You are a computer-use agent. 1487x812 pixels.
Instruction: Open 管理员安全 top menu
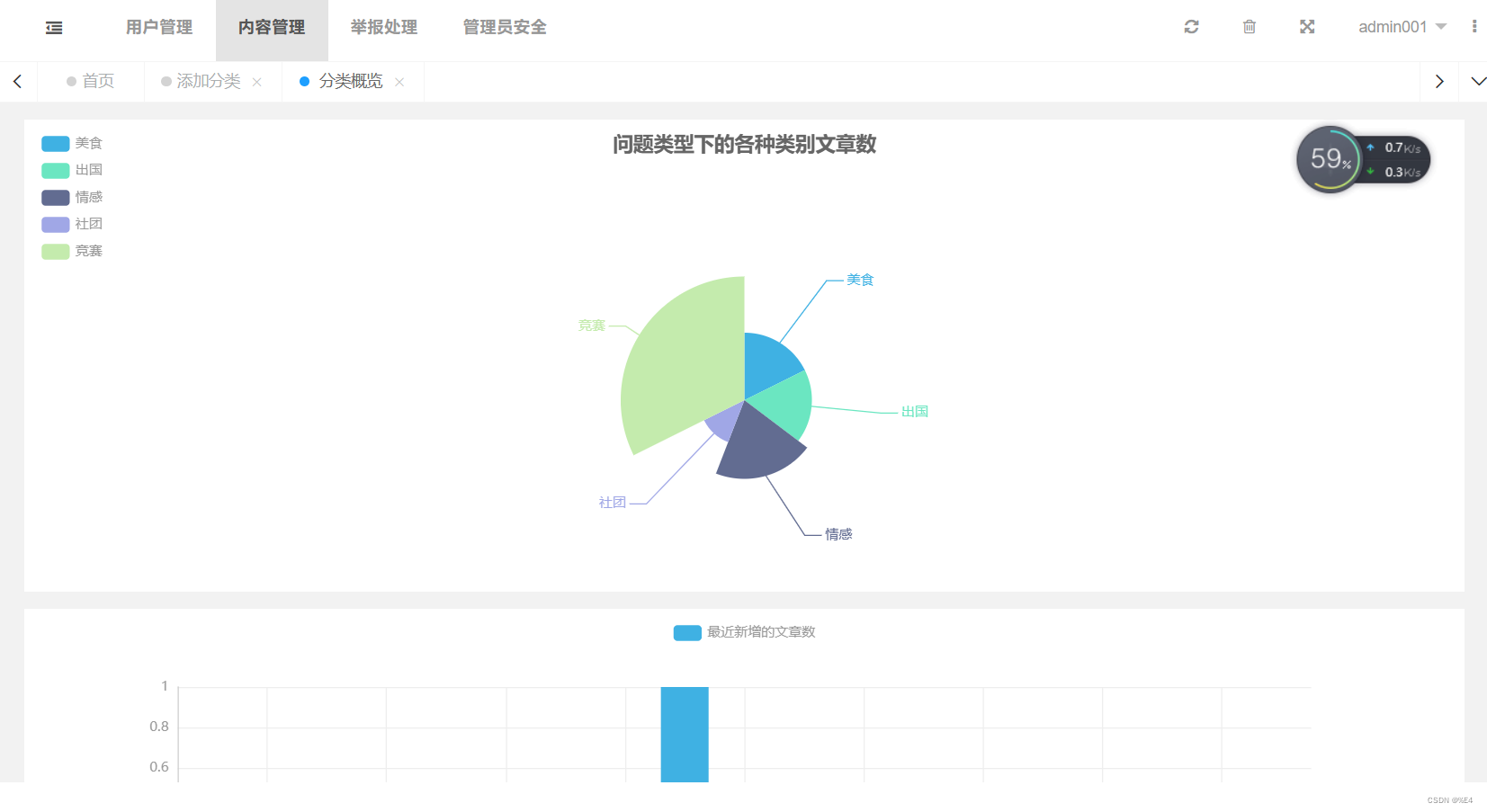(505, 27)
